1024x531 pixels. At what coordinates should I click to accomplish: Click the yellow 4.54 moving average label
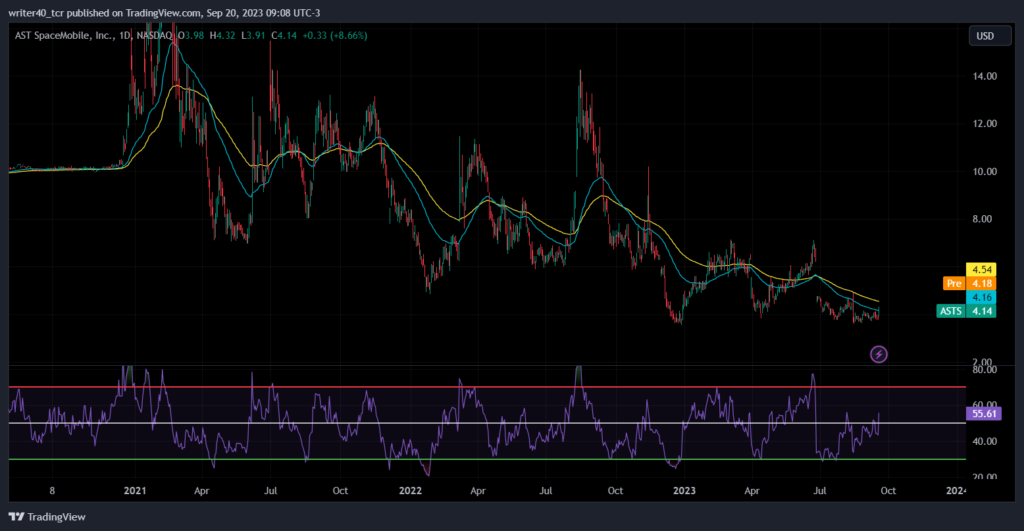(x=981, y=269)
